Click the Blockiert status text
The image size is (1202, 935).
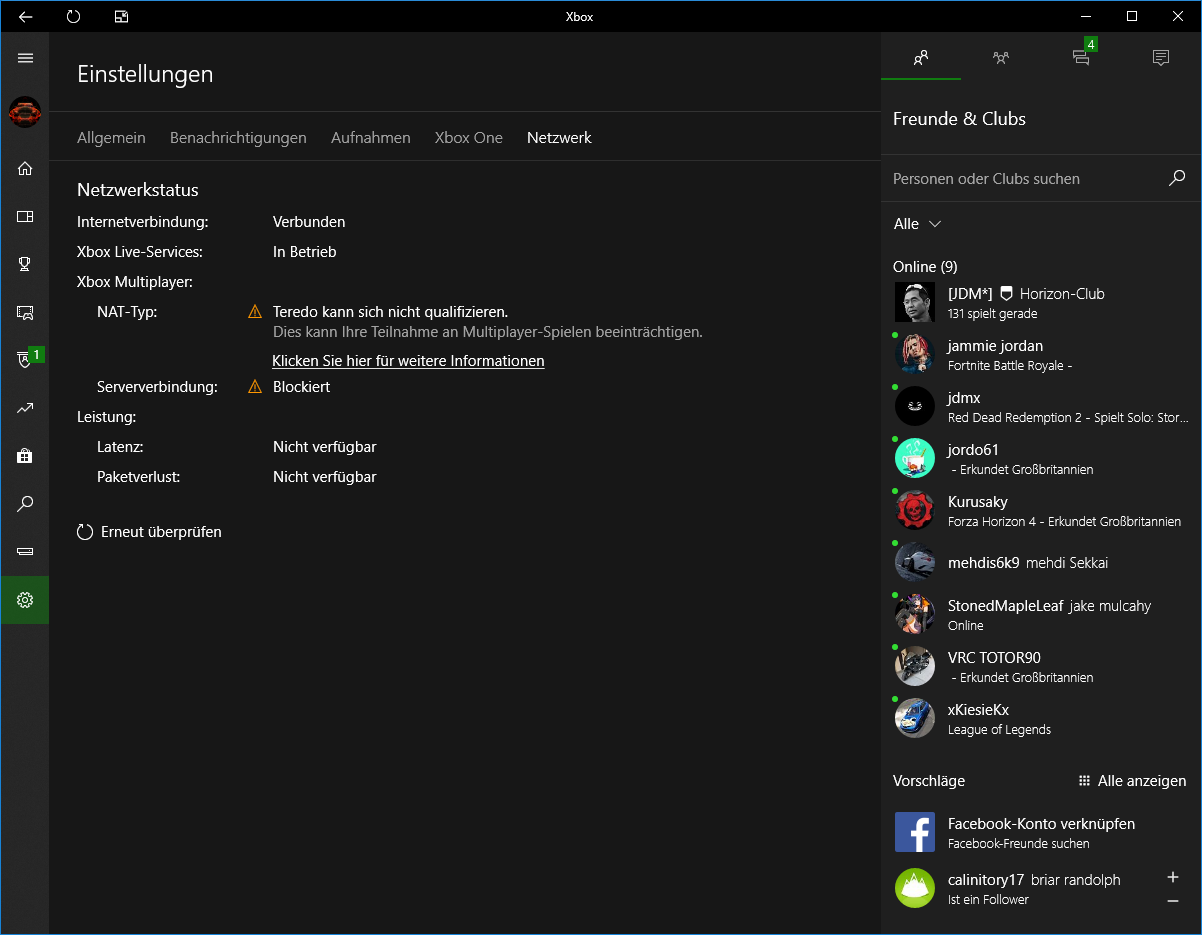pyautogui.click(x=301, y=387)
